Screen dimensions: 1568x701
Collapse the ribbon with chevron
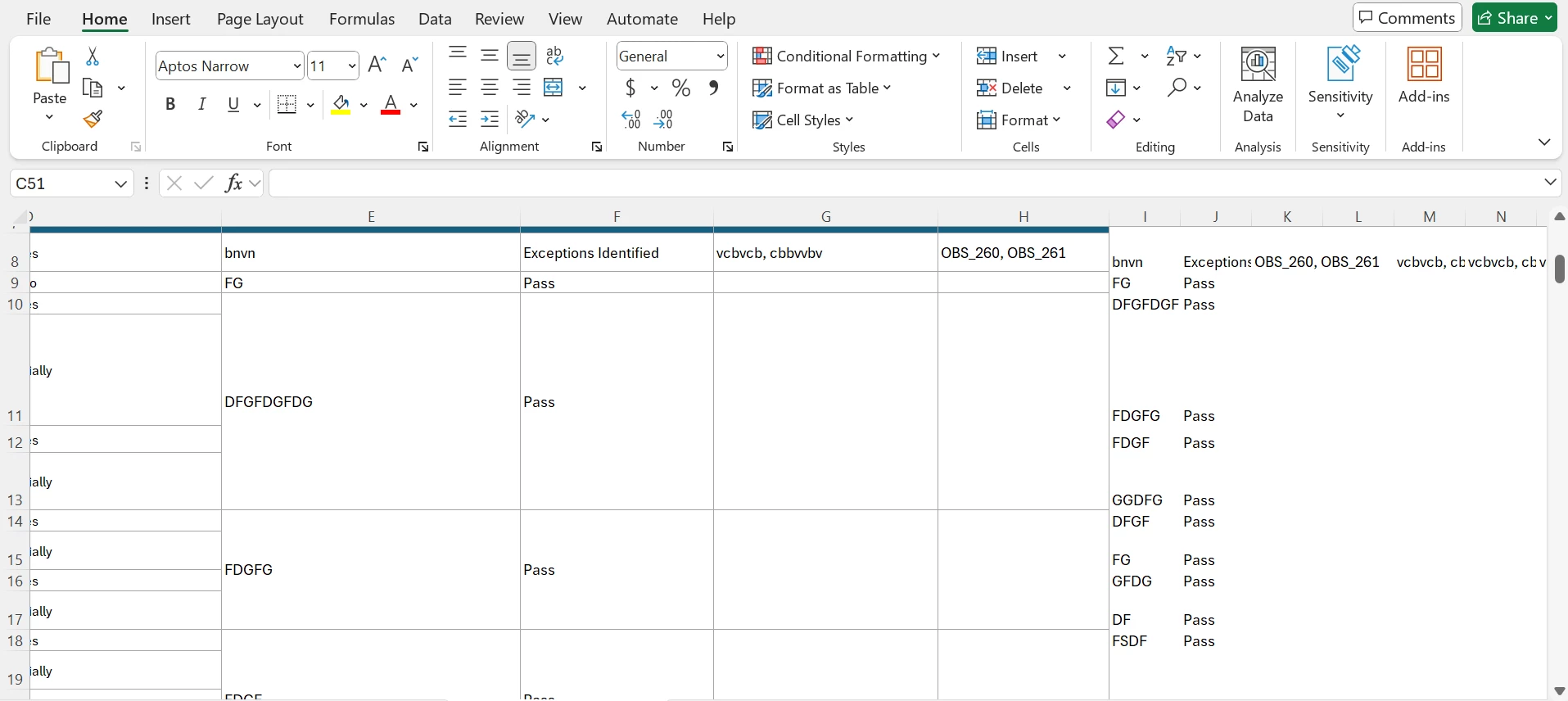(x=1544, y=142)
